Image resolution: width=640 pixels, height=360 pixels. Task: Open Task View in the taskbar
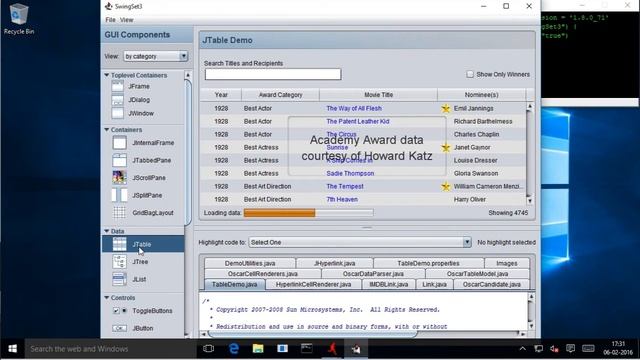209,349
